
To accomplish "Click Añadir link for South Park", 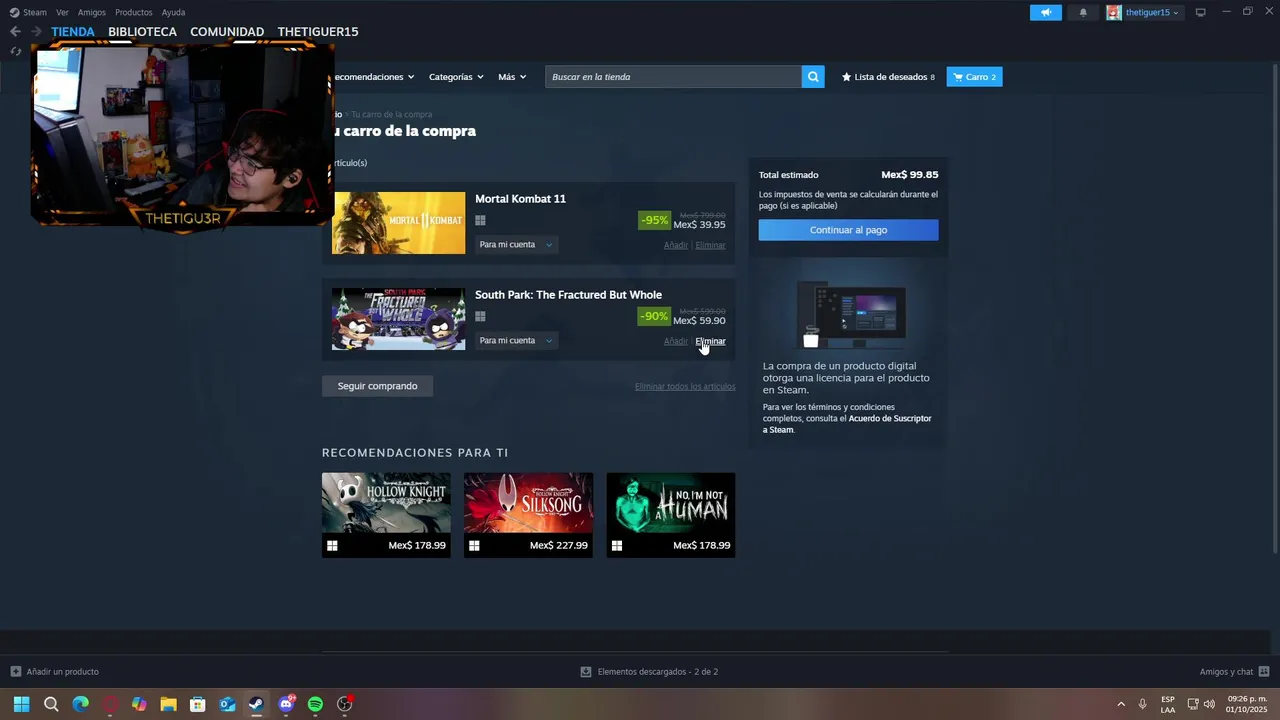I will click(676, 341).
